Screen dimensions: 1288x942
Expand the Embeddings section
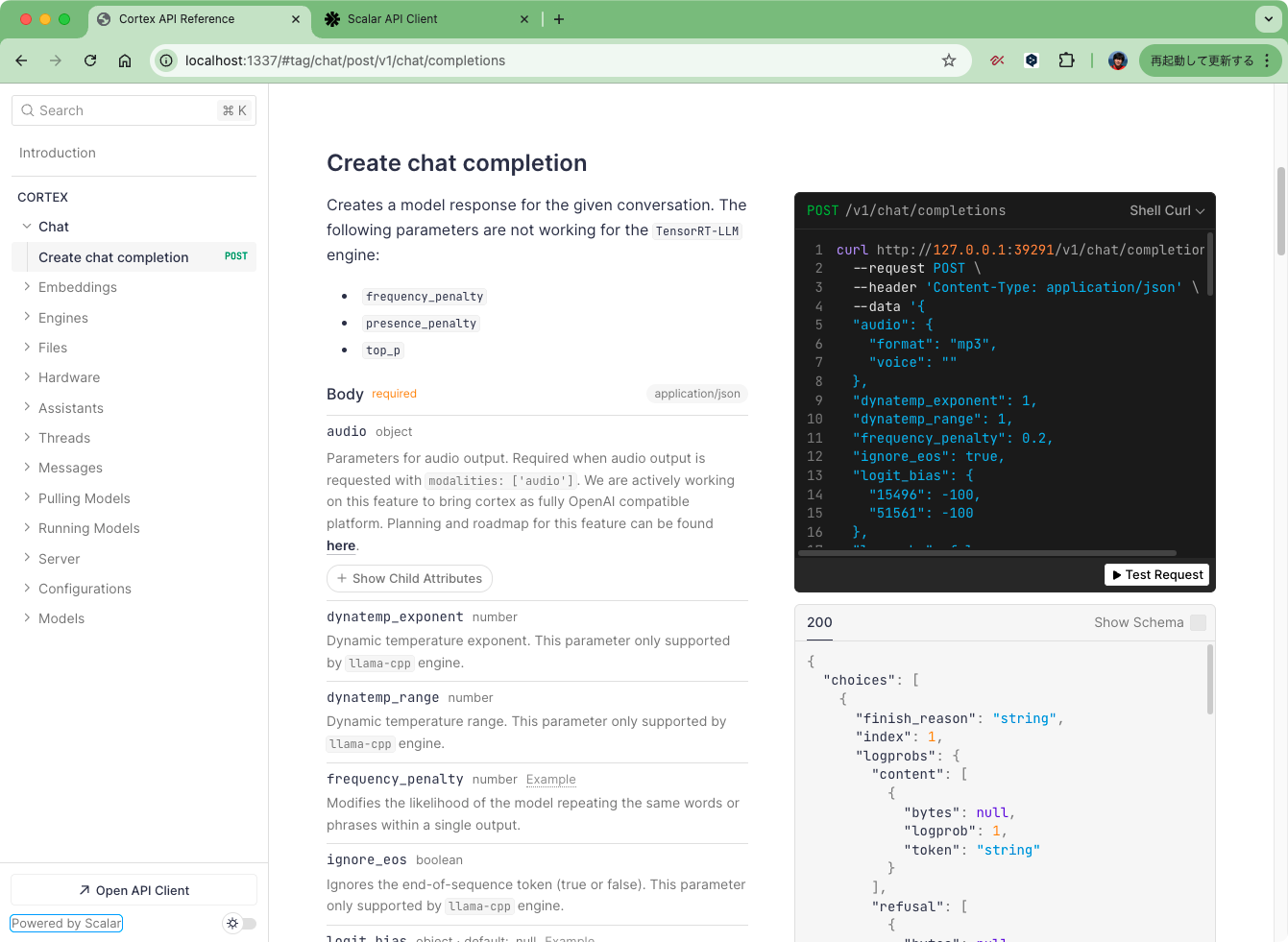coord(78,287)
